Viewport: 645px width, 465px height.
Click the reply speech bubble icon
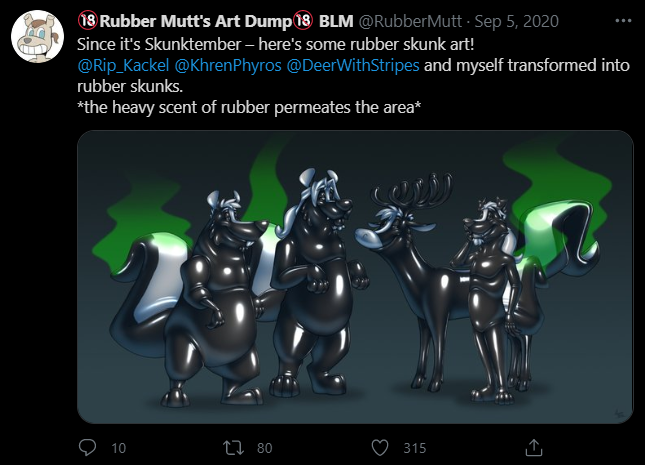(x=87, y=447)
